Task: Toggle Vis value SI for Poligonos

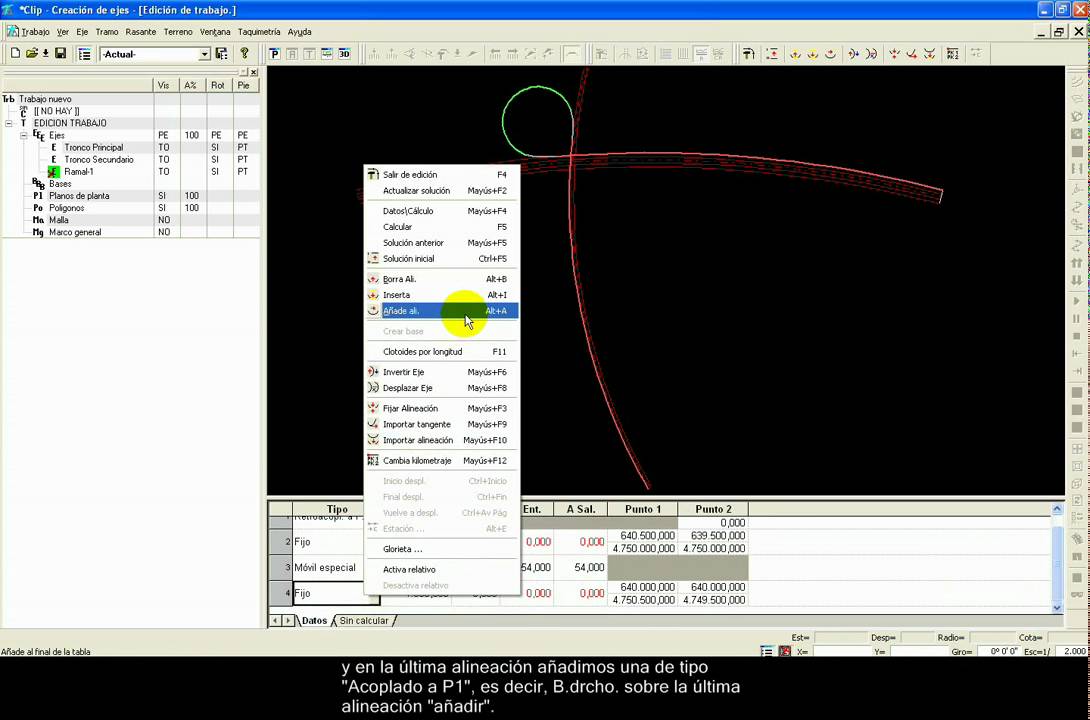Action: click(x=163, y=208)
